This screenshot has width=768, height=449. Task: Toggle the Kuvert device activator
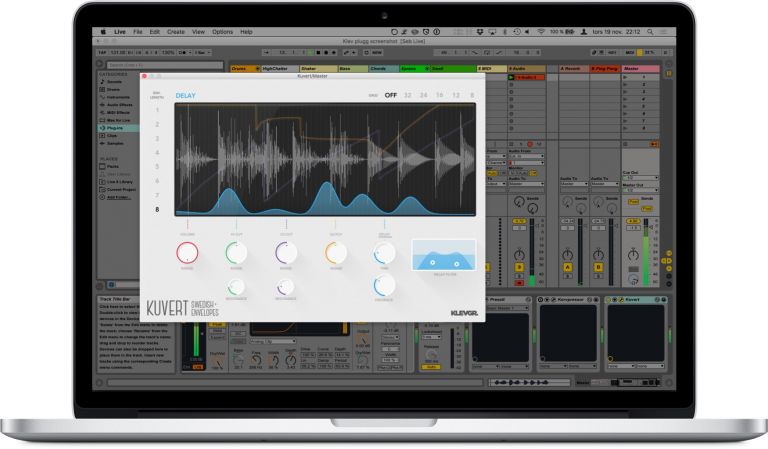[x=608, y=300]
